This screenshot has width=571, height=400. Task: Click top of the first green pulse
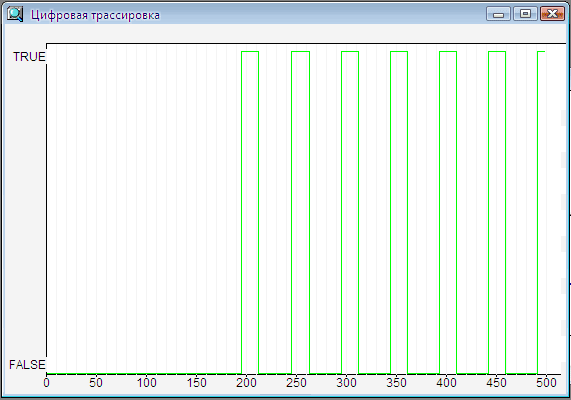point(250,52)
